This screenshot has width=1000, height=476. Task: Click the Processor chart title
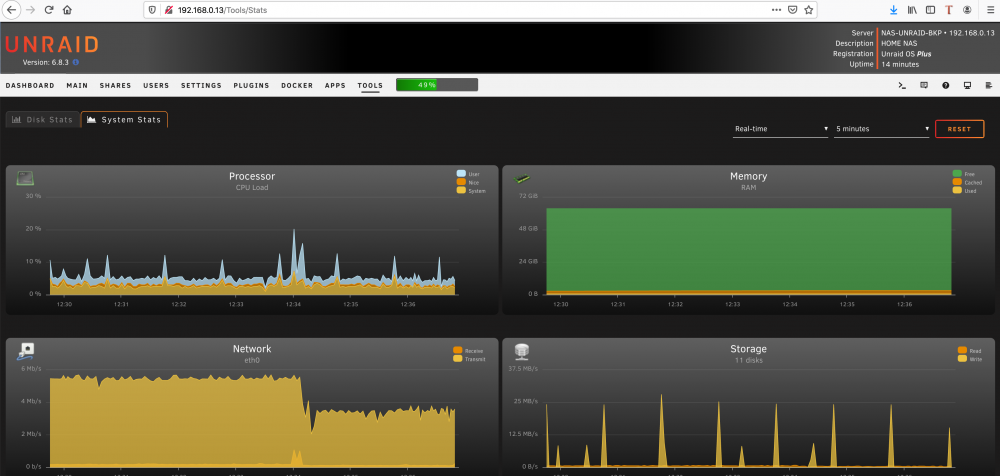252,176
